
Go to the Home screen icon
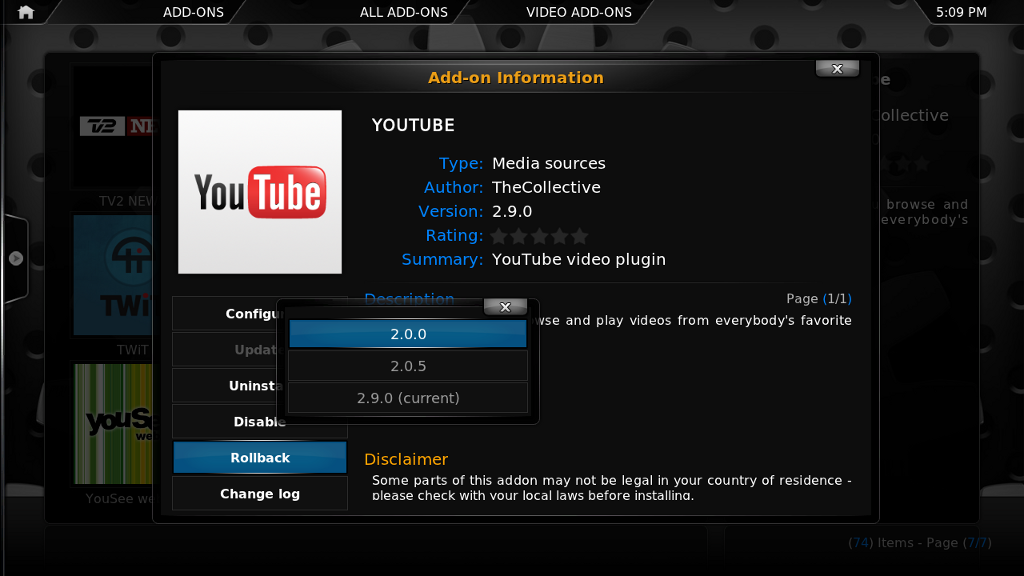click(26, 12)
